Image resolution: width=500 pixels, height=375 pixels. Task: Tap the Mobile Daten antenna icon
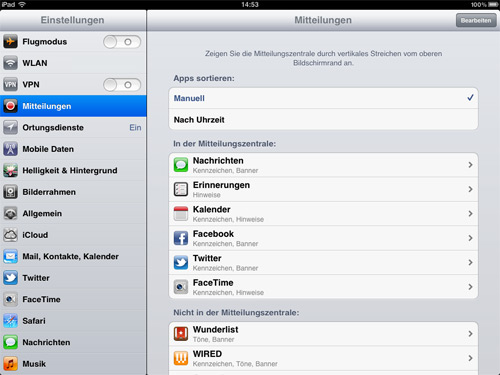(x=10, y=149)
